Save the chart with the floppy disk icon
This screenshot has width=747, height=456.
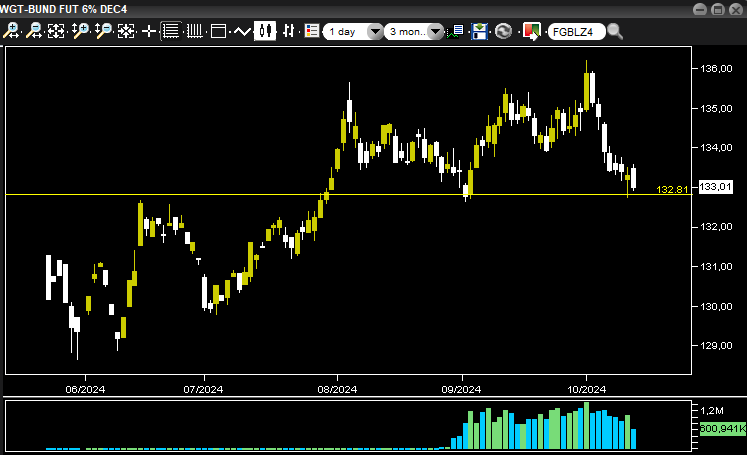point(480,32)
